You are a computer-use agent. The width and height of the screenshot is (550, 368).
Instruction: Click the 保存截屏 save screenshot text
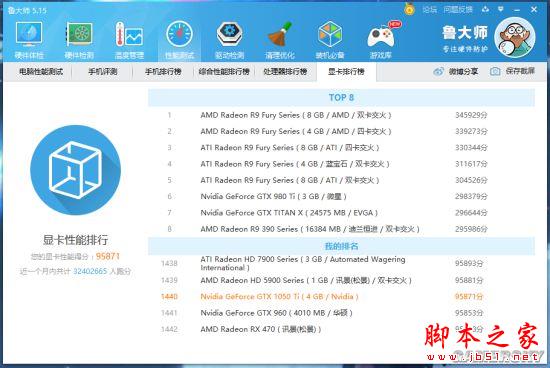(x=520, y=71)
